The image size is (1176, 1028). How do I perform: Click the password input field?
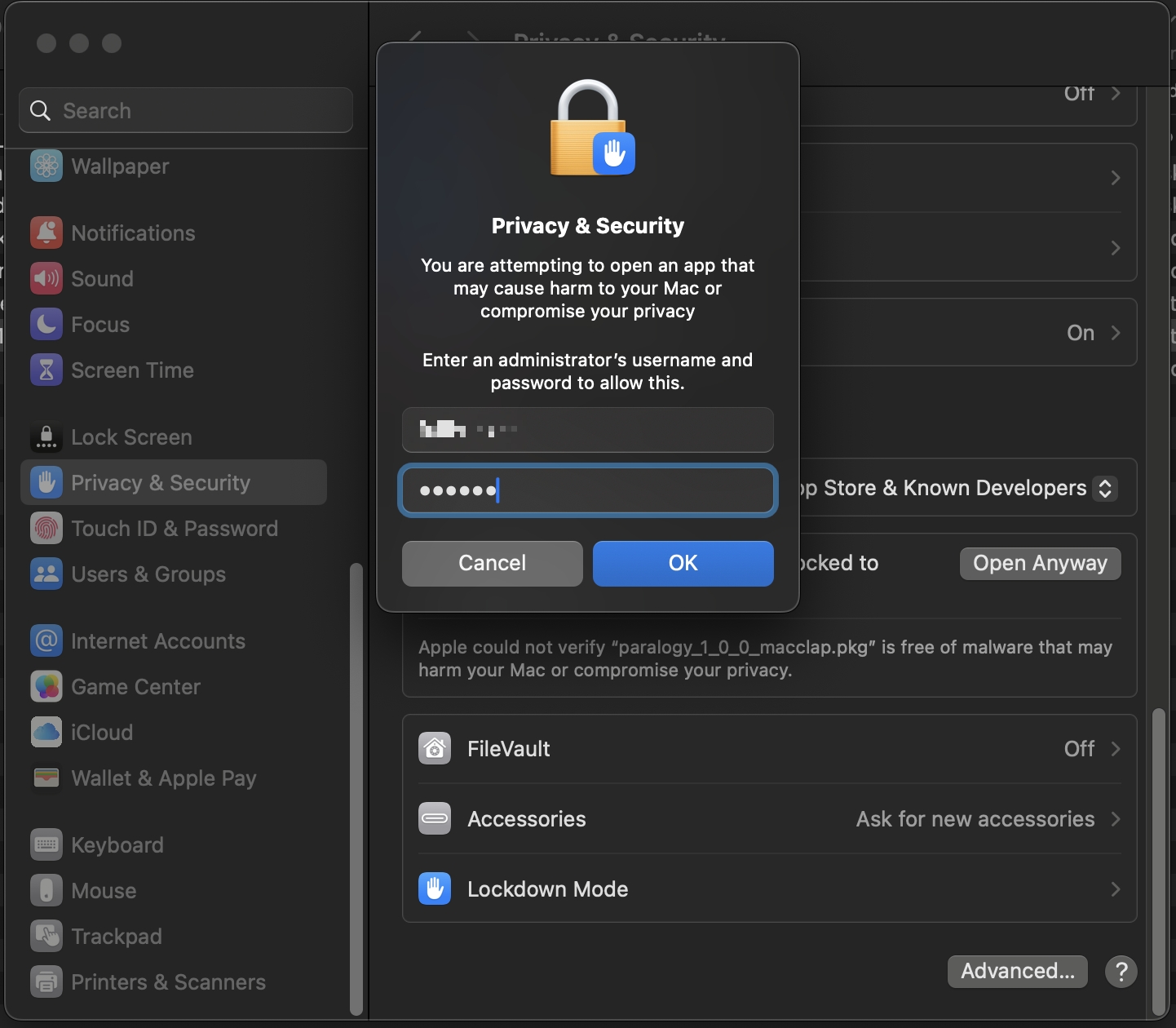[587, 490]
